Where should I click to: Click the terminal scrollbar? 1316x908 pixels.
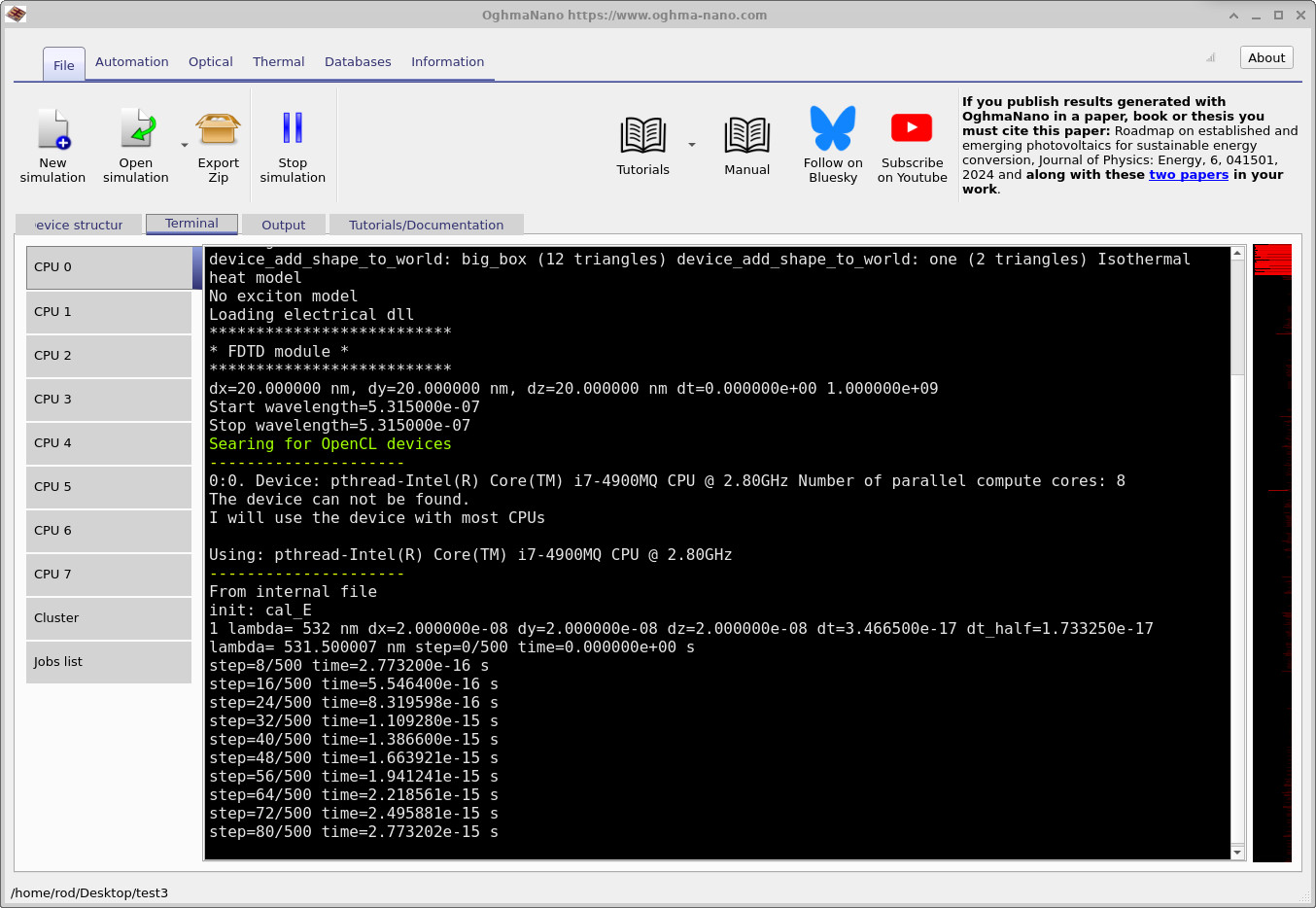click(1237, 544)
